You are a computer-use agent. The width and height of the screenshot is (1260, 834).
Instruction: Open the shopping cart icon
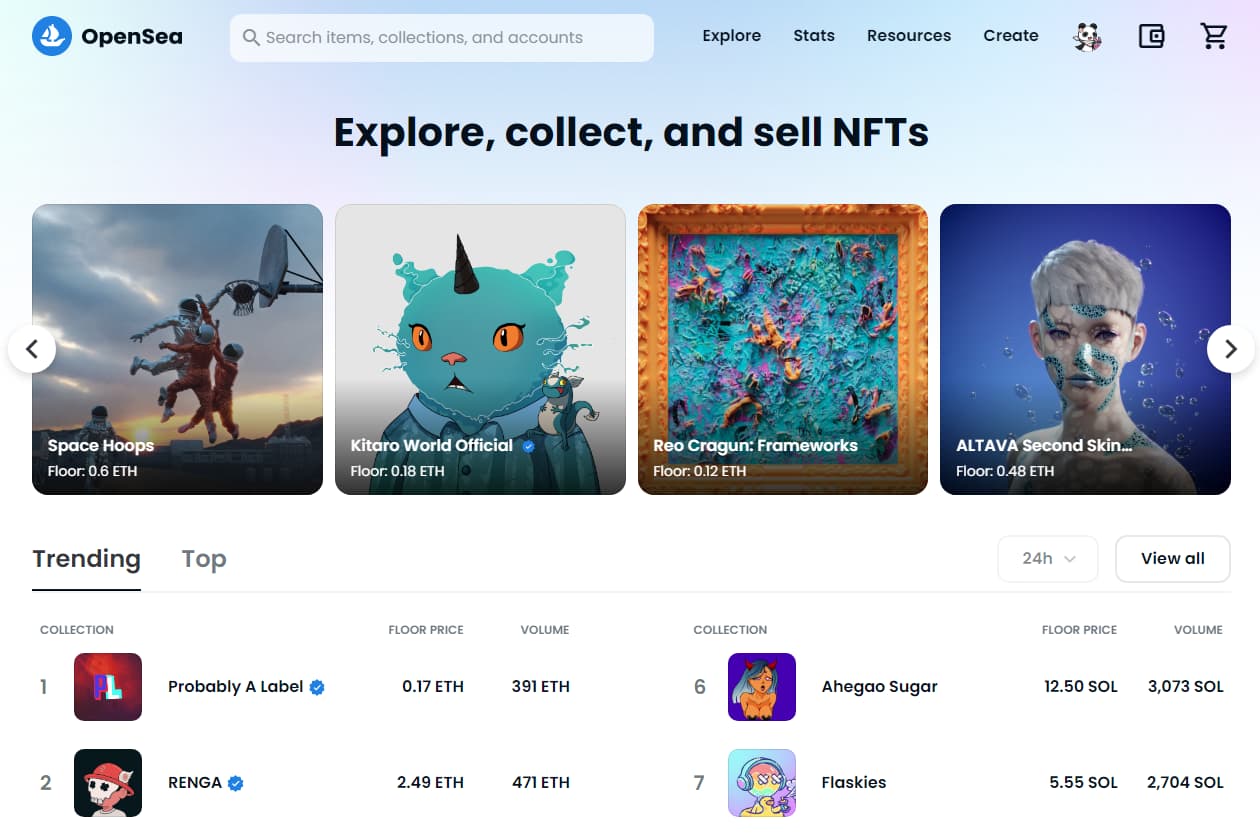(1215, 35)
